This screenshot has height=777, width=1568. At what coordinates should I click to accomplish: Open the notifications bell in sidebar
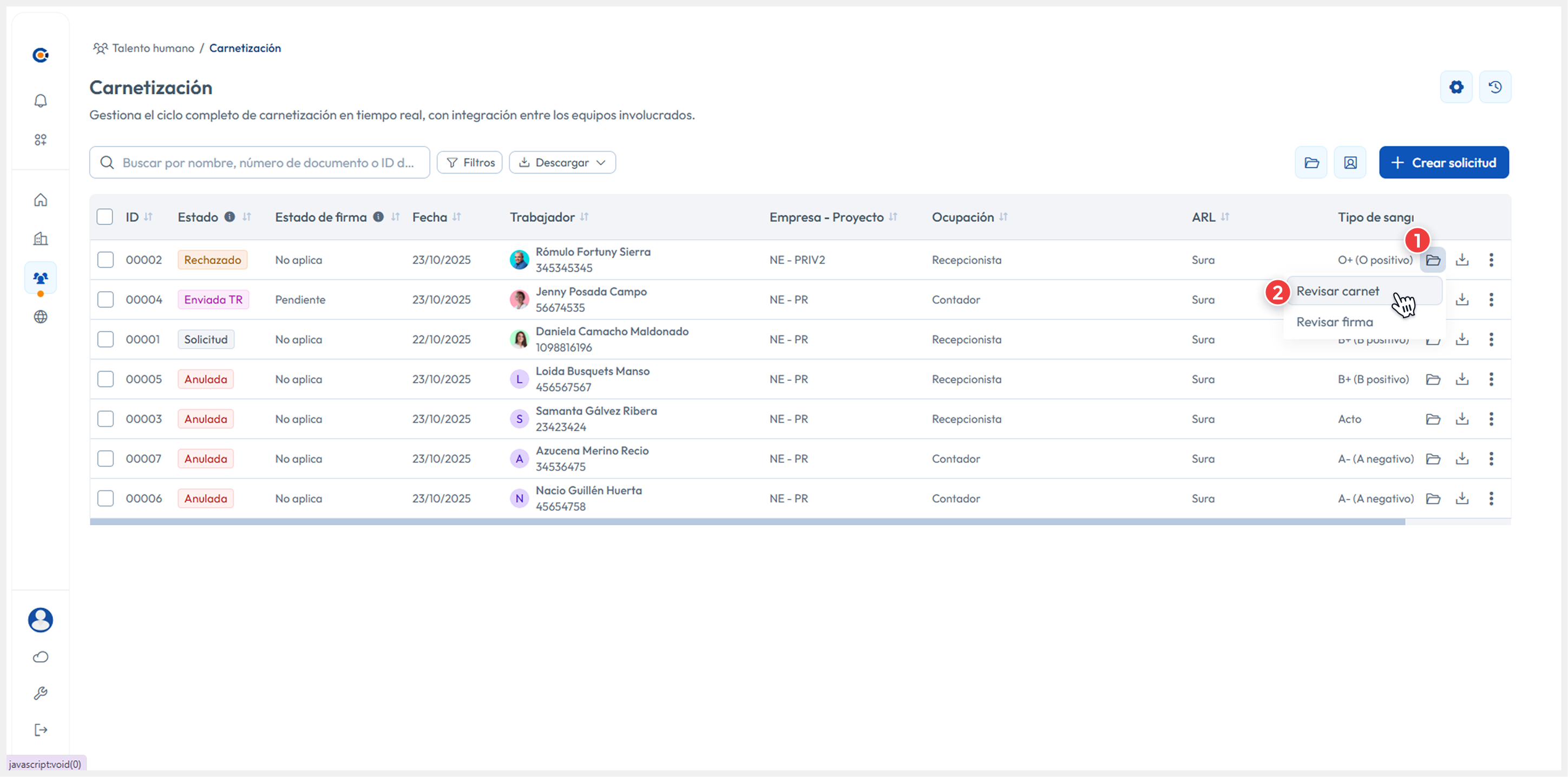(x=40, y=101)
